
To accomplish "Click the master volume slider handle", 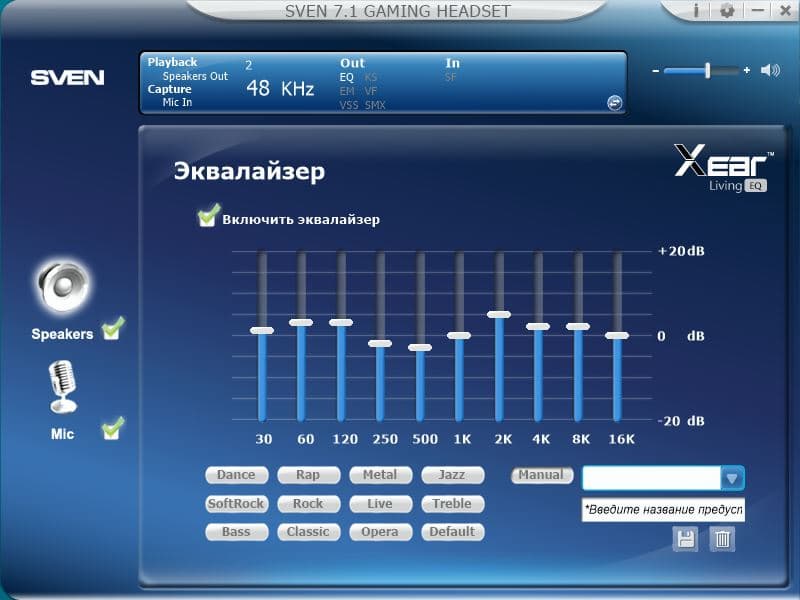I will click(708, 70).
